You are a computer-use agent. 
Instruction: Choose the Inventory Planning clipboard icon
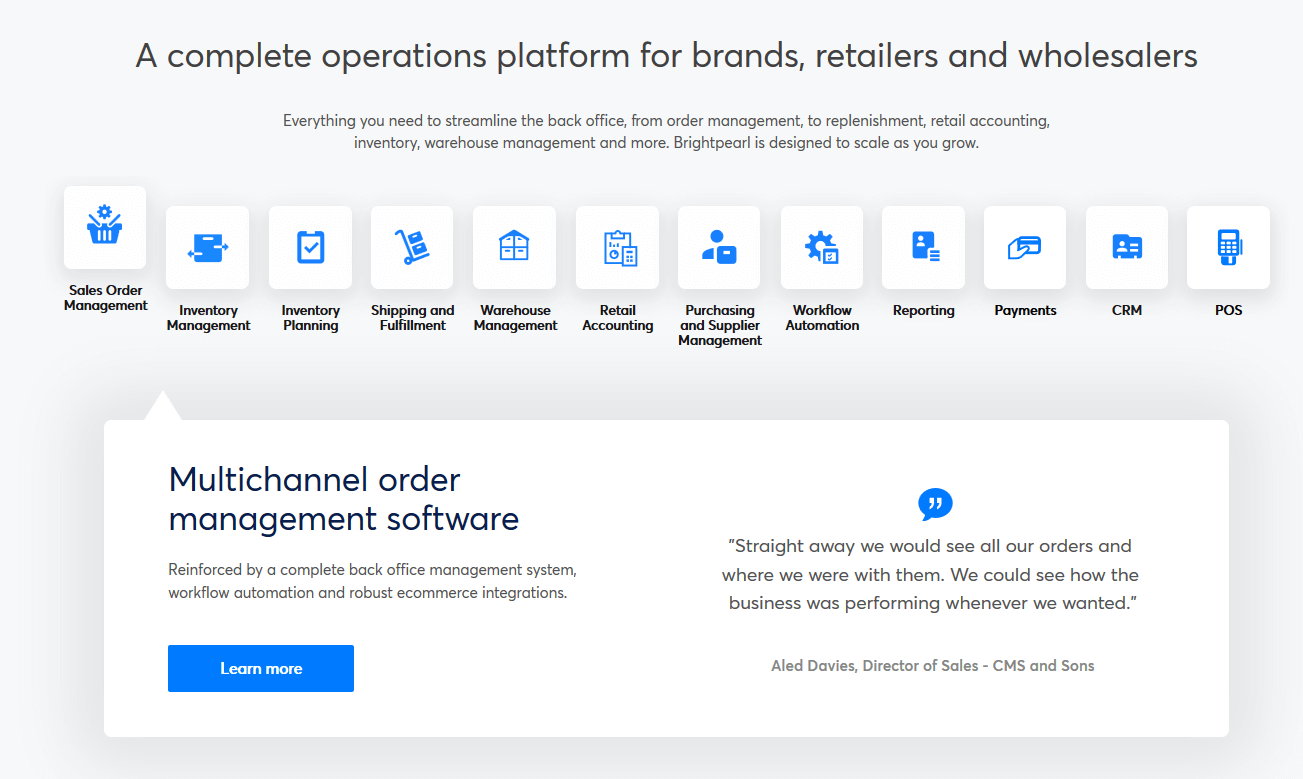coord(310,247)
